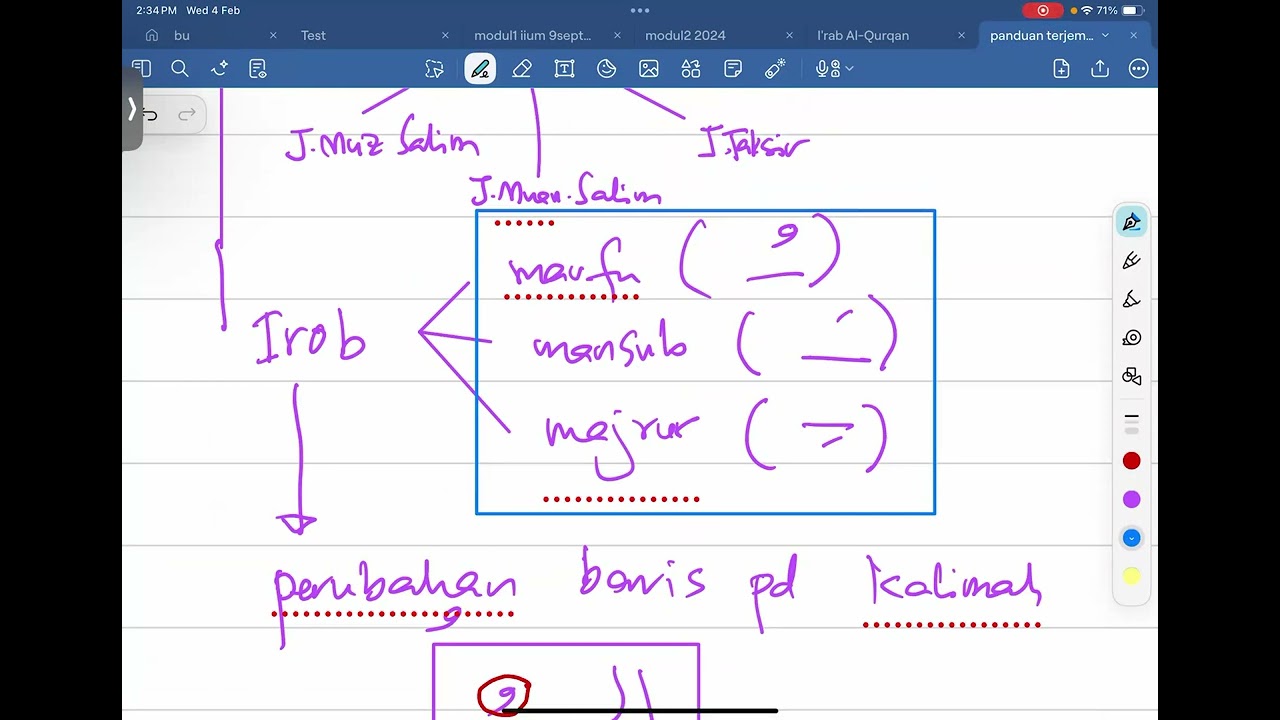Redo the last undone stroke
Image resolution: width=1280 pixels, height=720 pixels.
tap(186, 115)
